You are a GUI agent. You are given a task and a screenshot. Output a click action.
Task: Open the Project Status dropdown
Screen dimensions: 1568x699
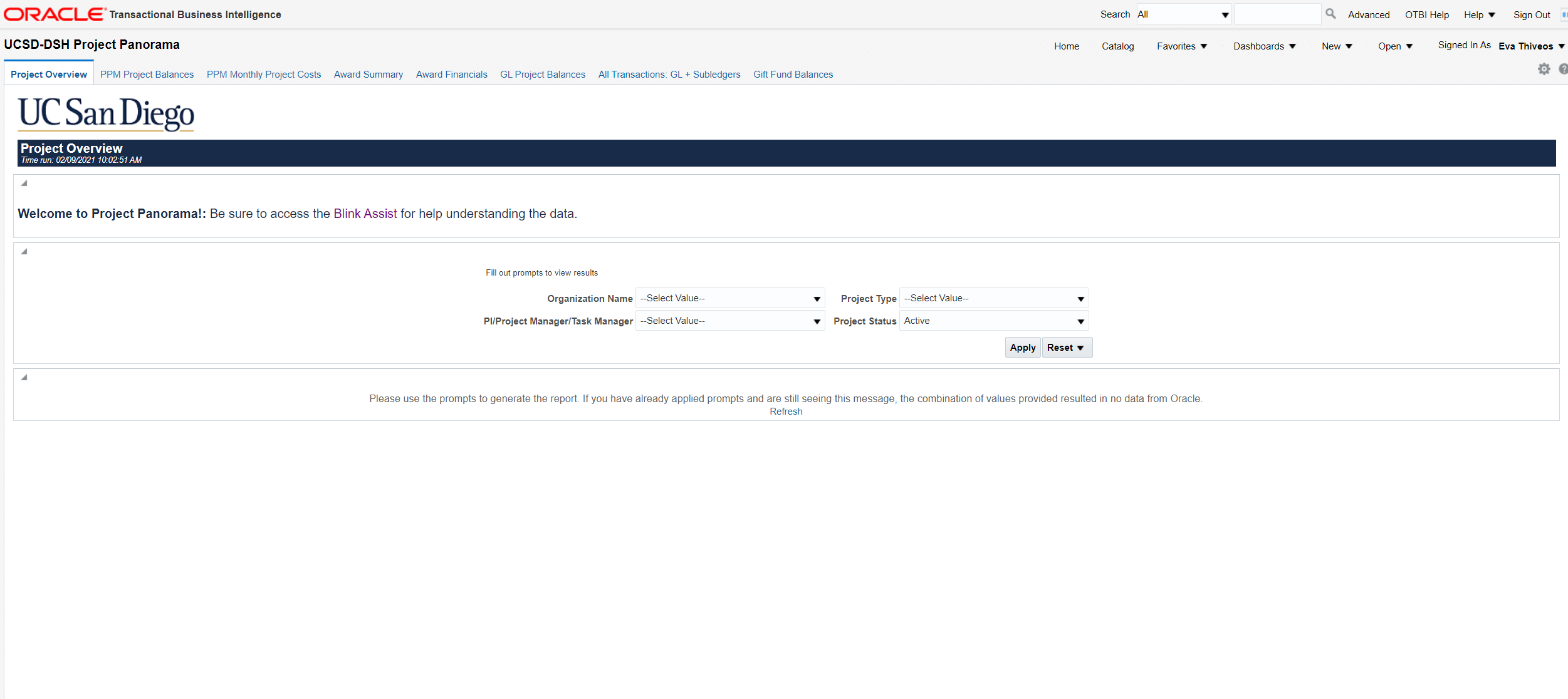[1080, 321]
